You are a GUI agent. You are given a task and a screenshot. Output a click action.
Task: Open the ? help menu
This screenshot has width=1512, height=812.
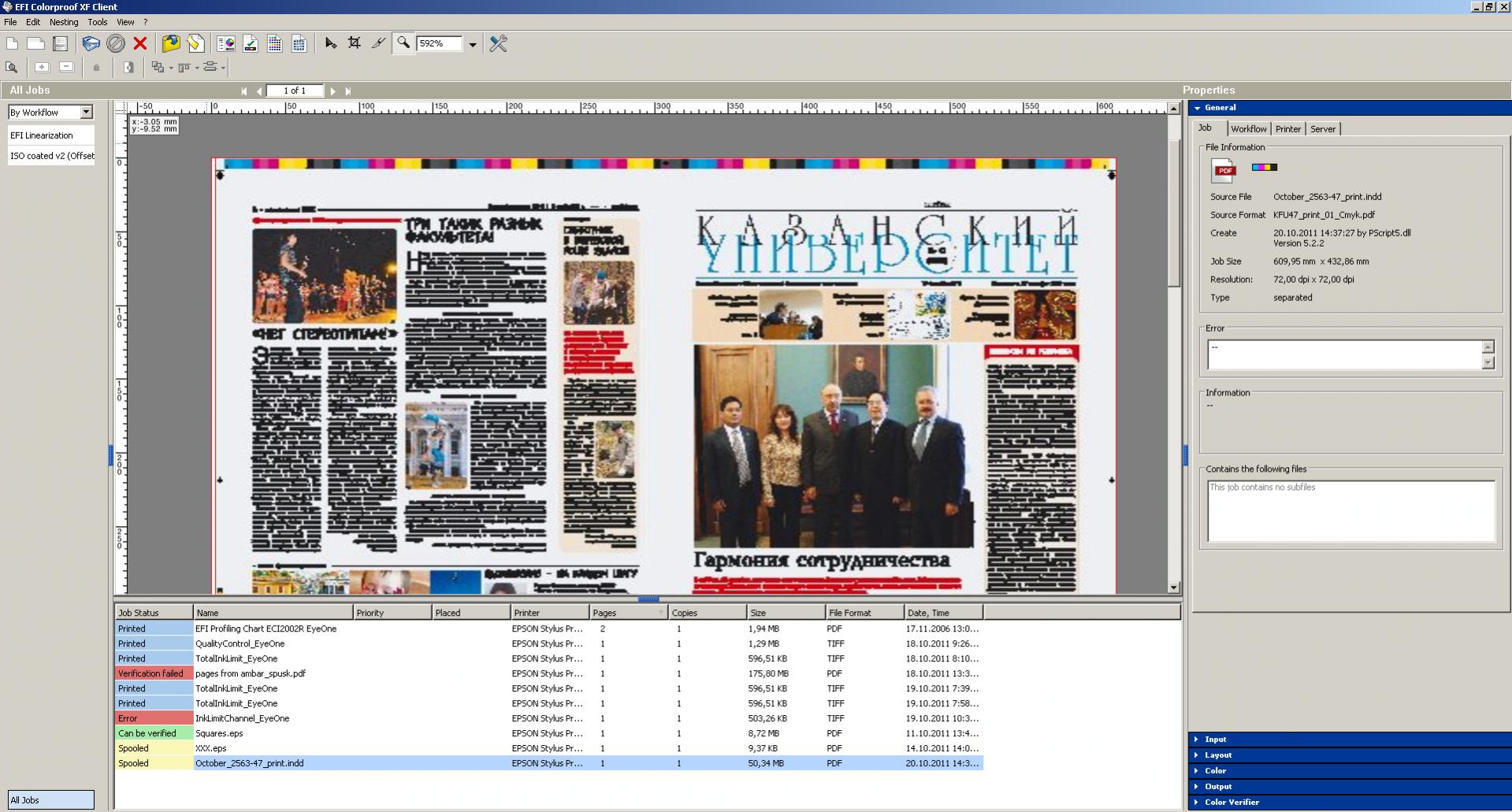tap(145, 22)
